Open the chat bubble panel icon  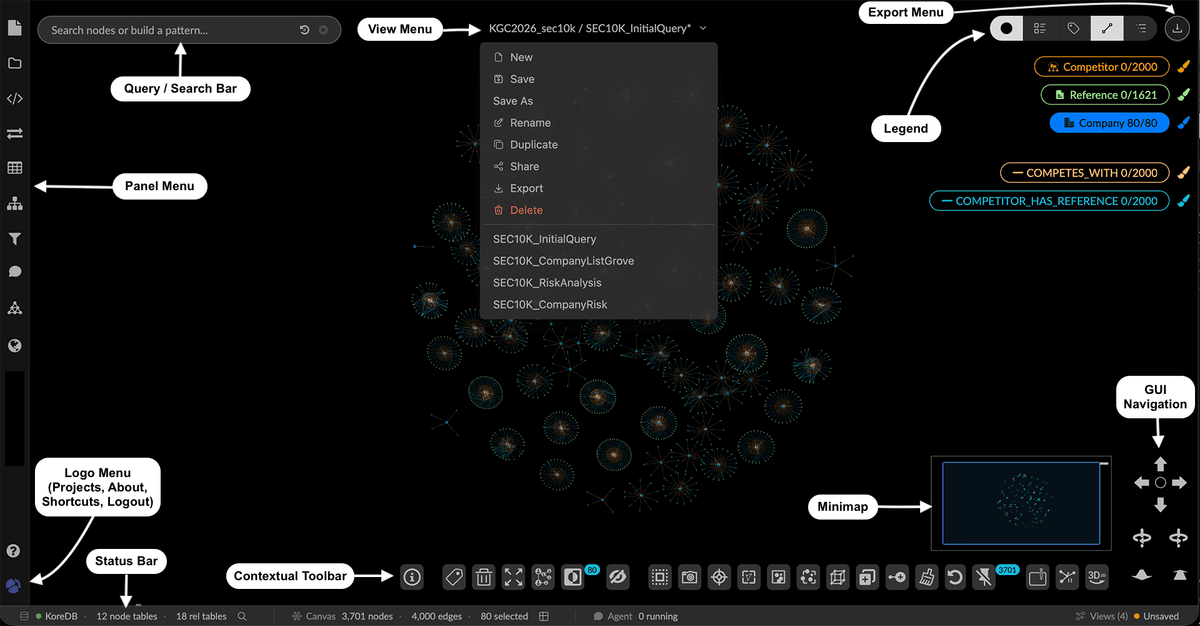click(x=15, y=272)
